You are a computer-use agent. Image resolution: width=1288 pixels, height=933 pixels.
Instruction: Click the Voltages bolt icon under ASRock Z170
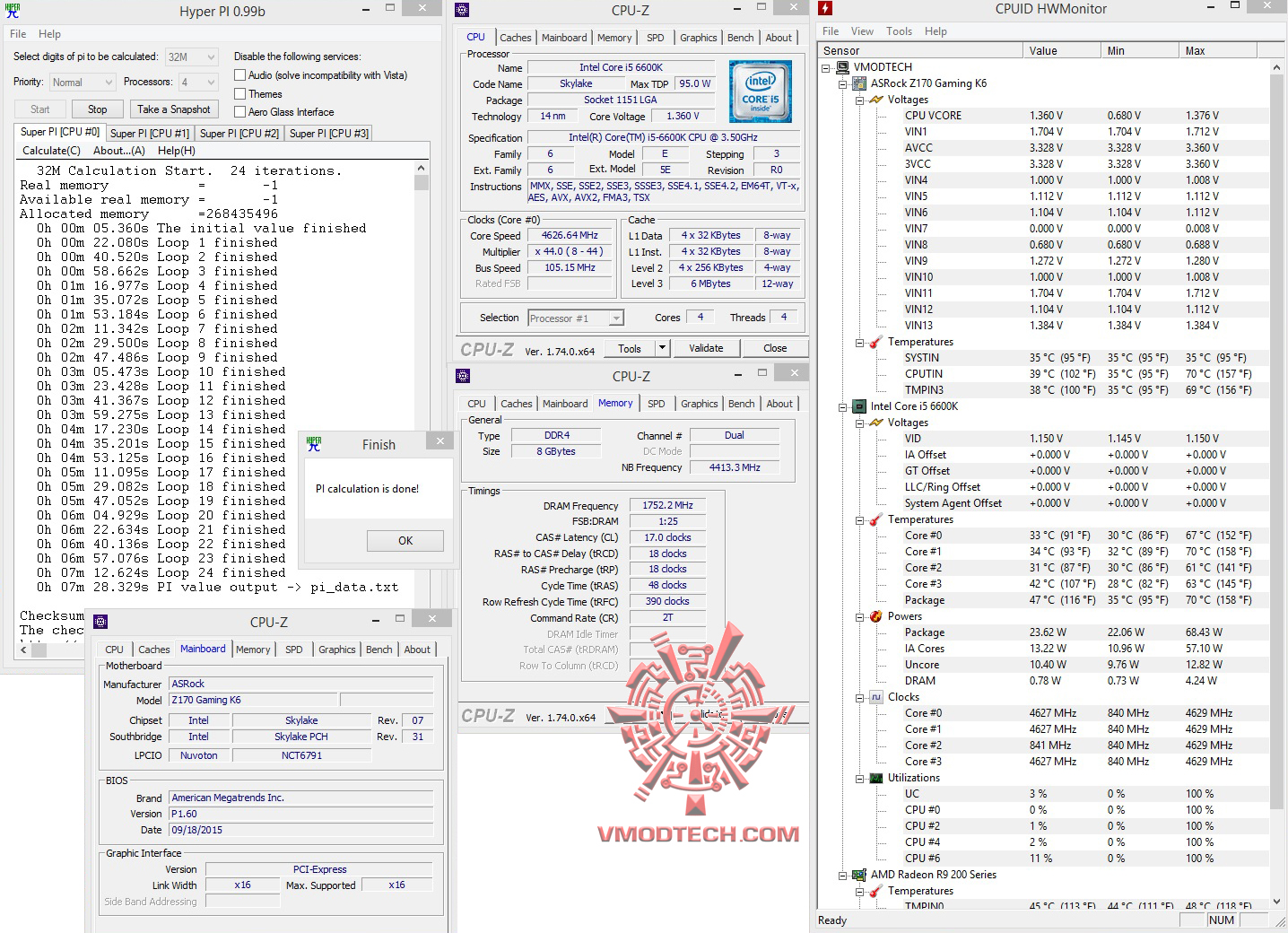(876, 100)
